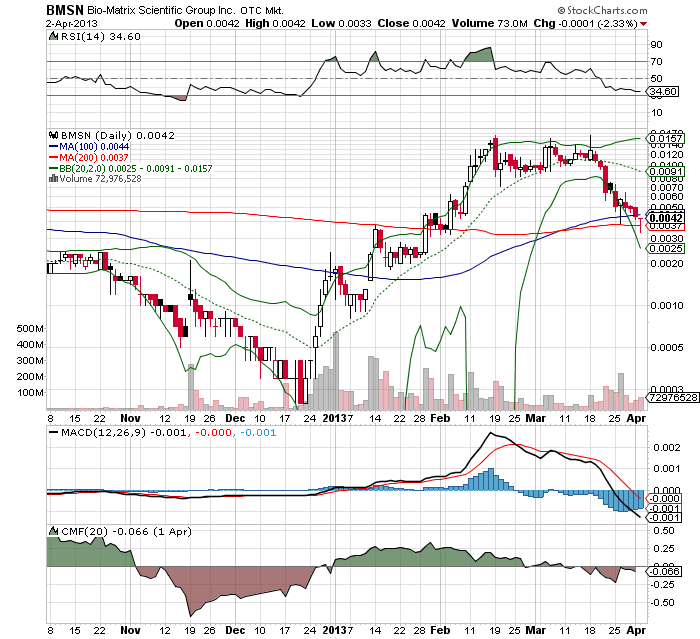The width and height of the screenshot is (700, 639).
Task: Click the CMF(20) indicator panel icon
Action: [53, 531]
